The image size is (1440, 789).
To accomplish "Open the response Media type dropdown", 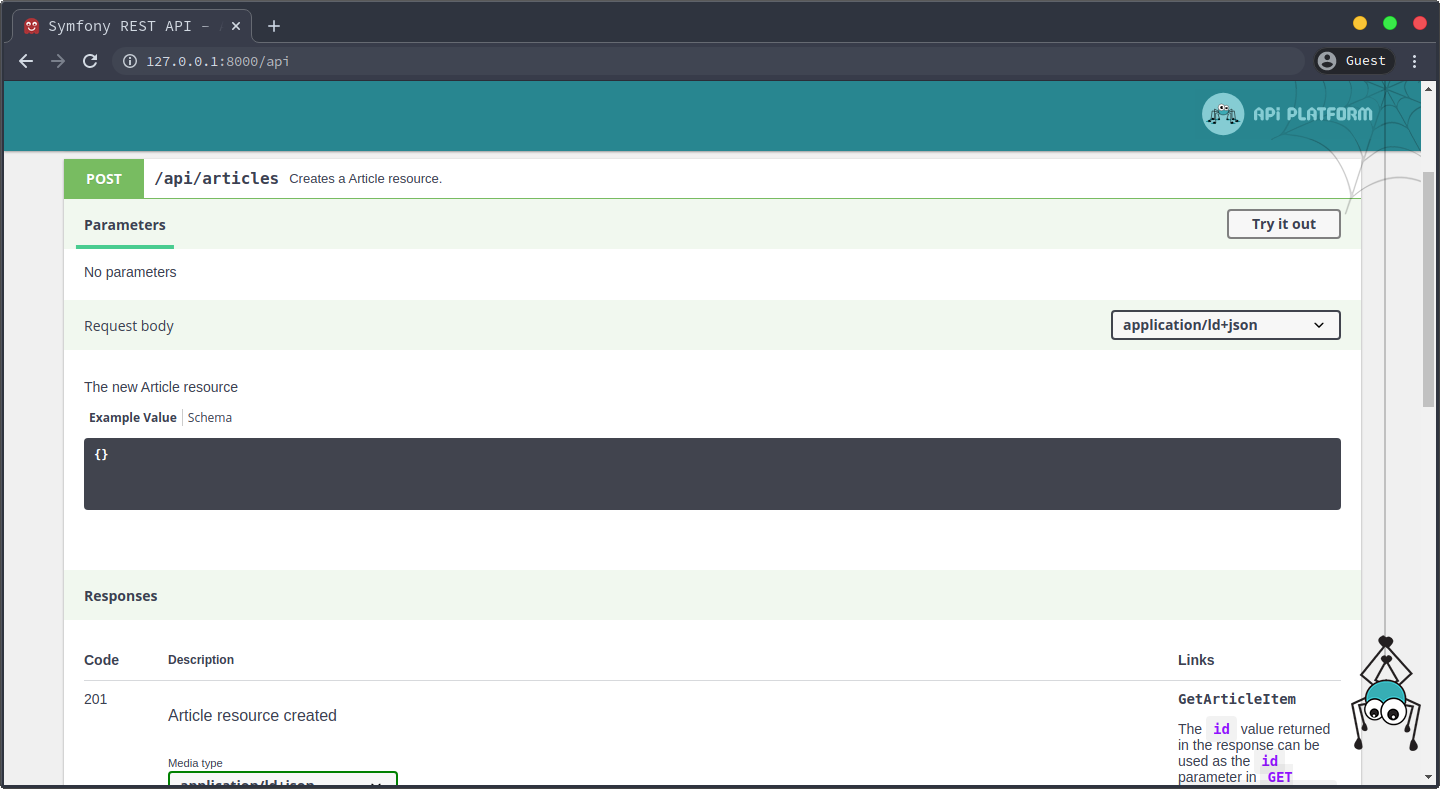I will point(282,779).
